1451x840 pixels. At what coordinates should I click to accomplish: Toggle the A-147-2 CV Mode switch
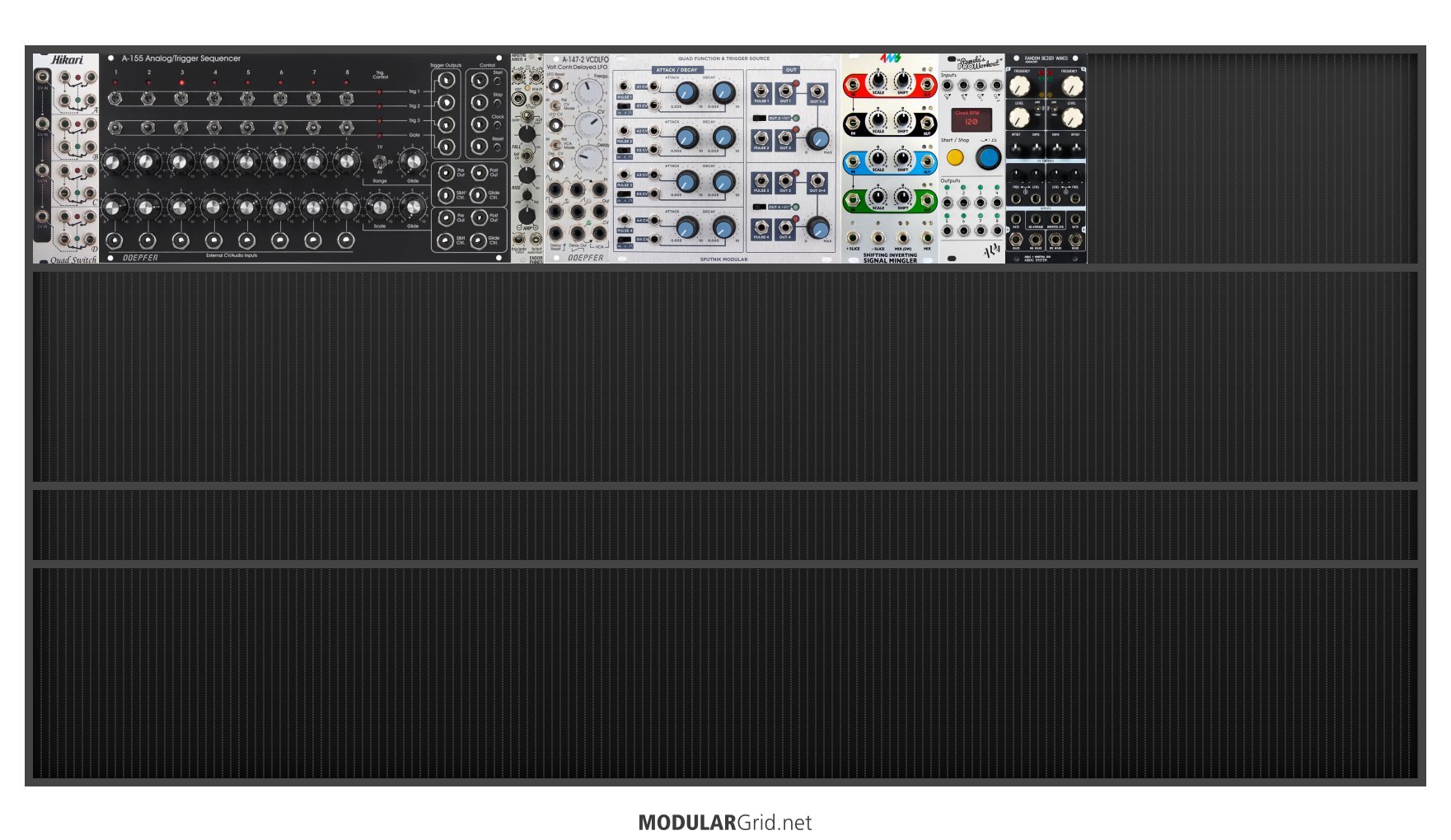tap(556, 105)
